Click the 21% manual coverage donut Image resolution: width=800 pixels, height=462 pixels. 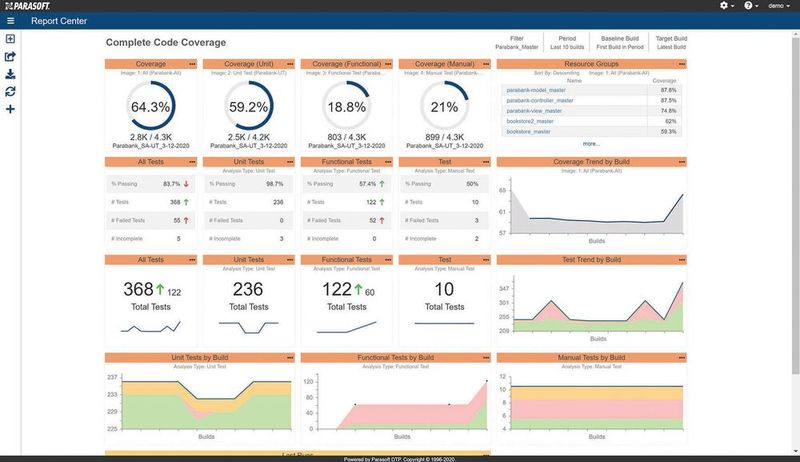coord(444,107)
